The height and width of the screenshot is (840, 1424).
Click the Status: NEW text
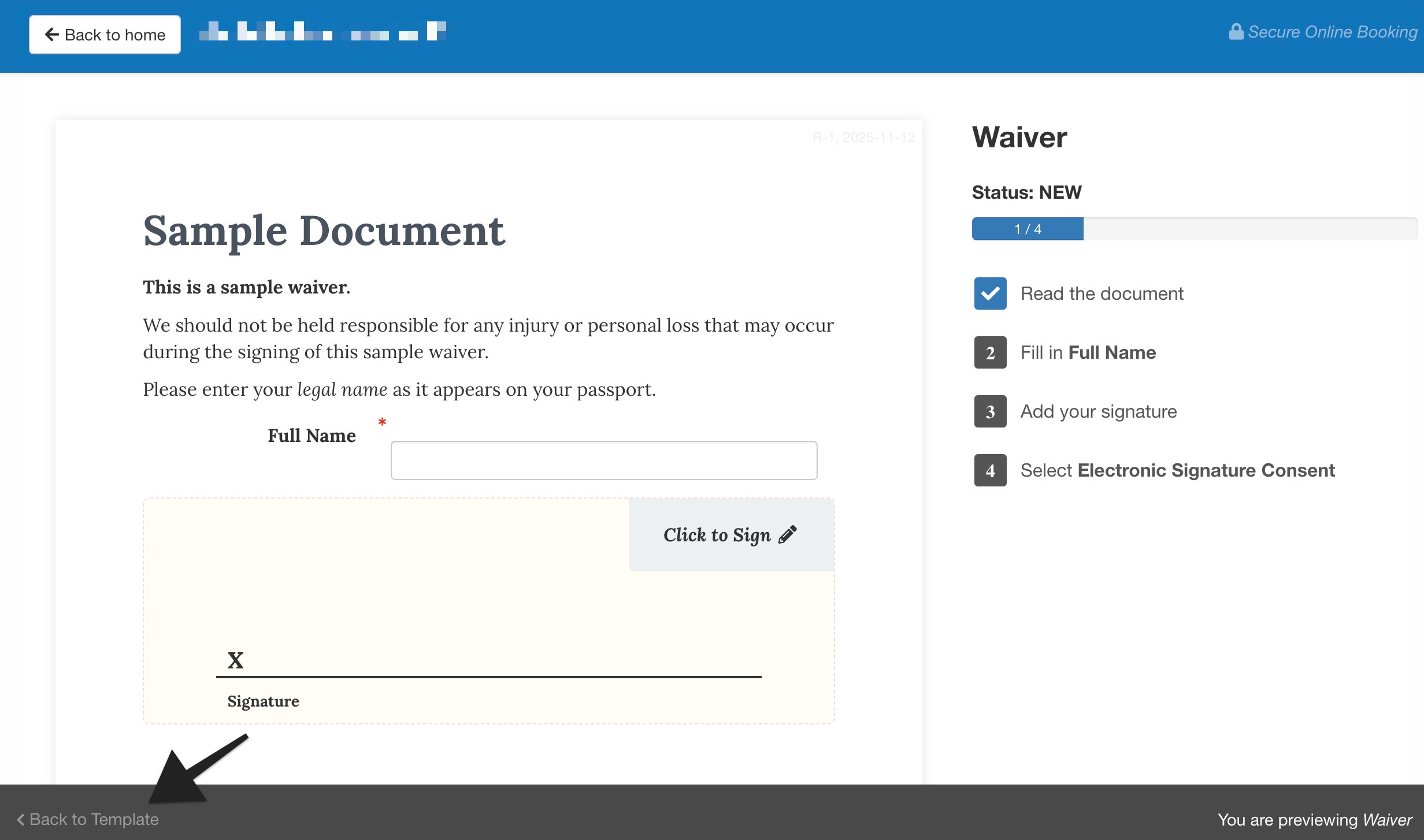pos(1026,192)
